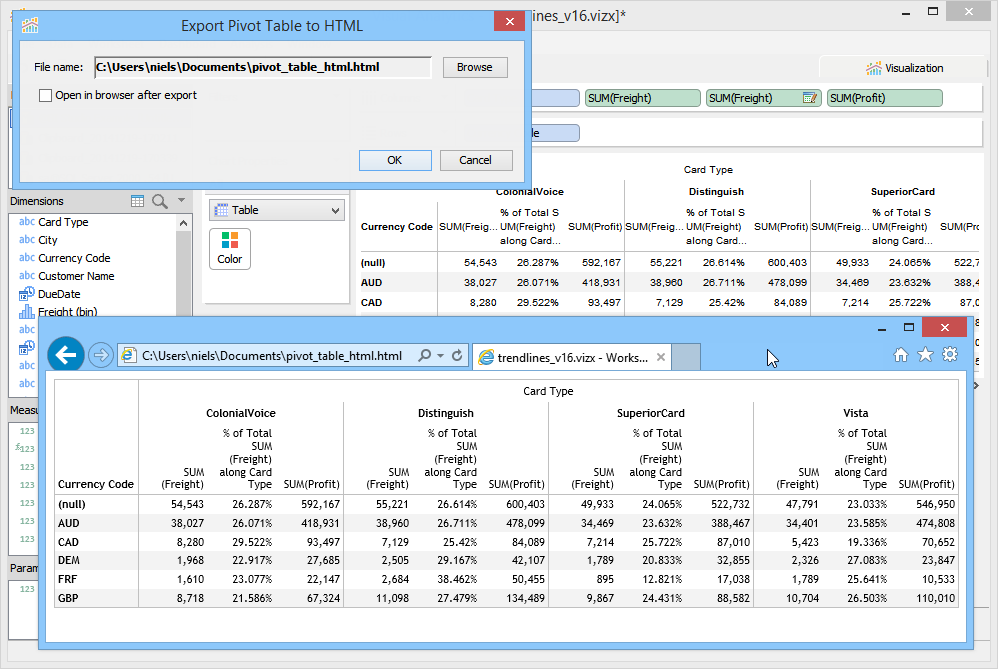Open the Color marks card

pos(230,248)
